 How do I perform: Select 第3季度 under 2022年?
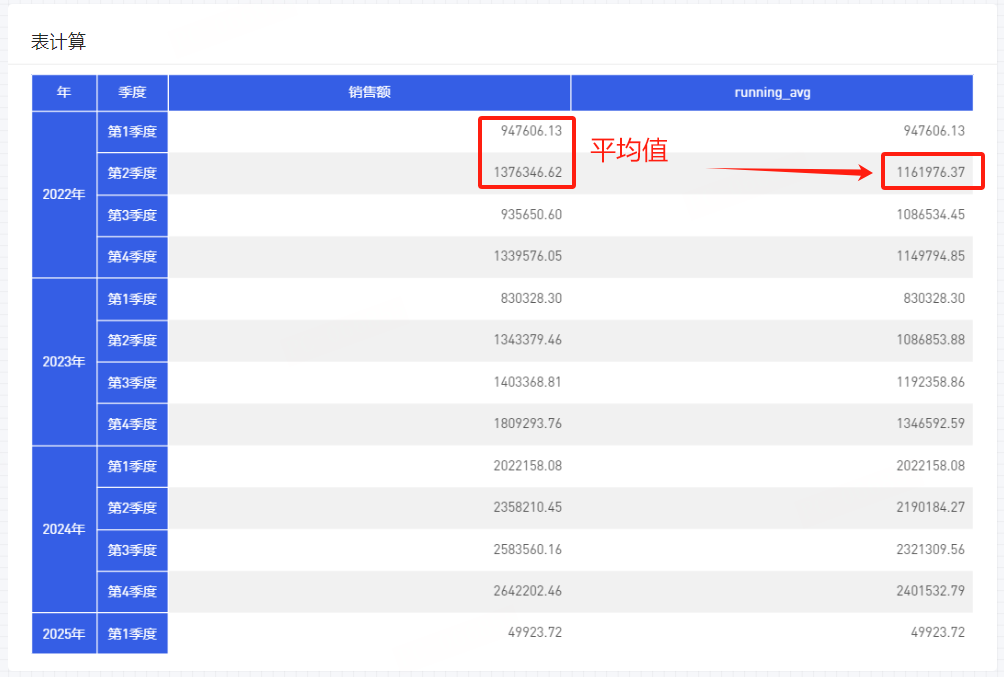(132, 215)
